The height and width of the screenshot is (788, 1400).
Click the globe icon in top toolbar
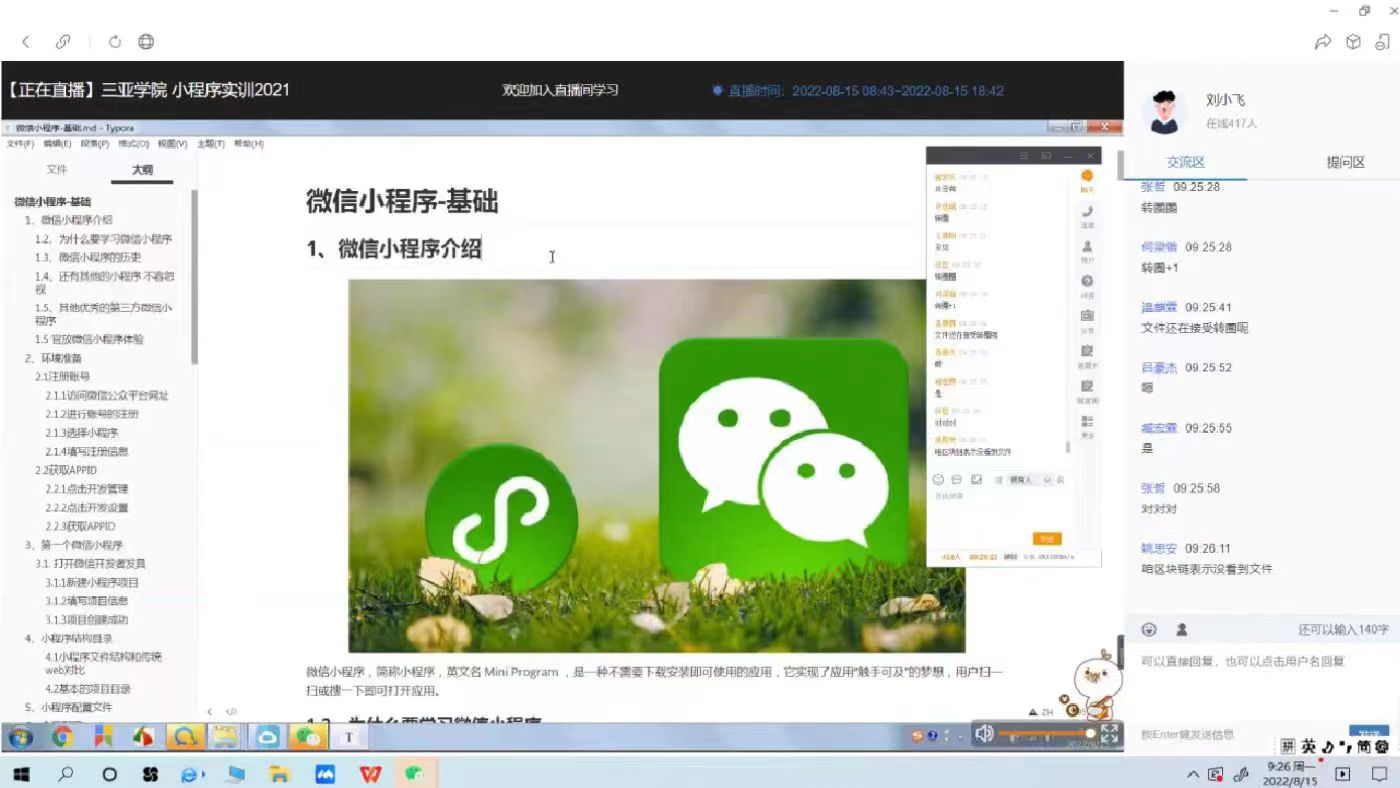146,42
